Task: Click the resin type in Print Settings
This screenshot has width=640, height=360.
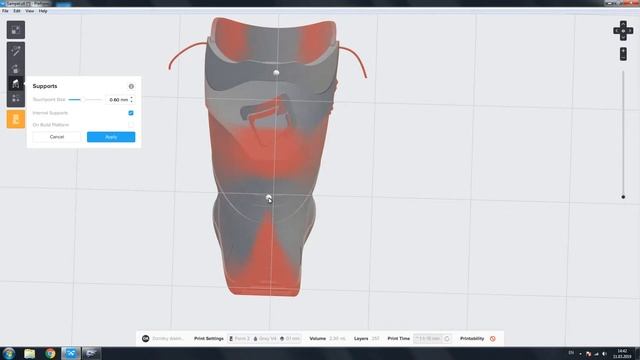Action: [265, 338]
